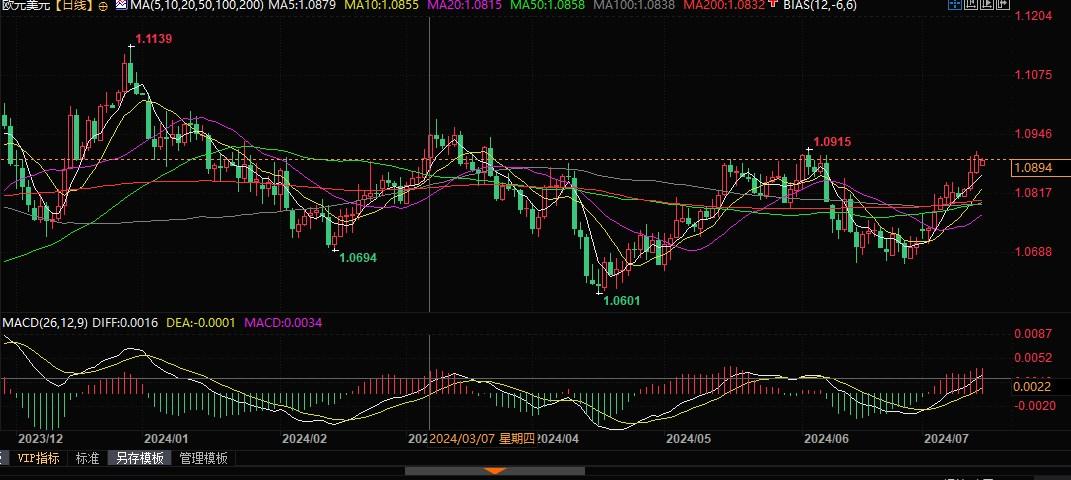This screenshot has height=480, width=1071.
Task: Click the 2024/01 date axis label
Action: point(166,438)
